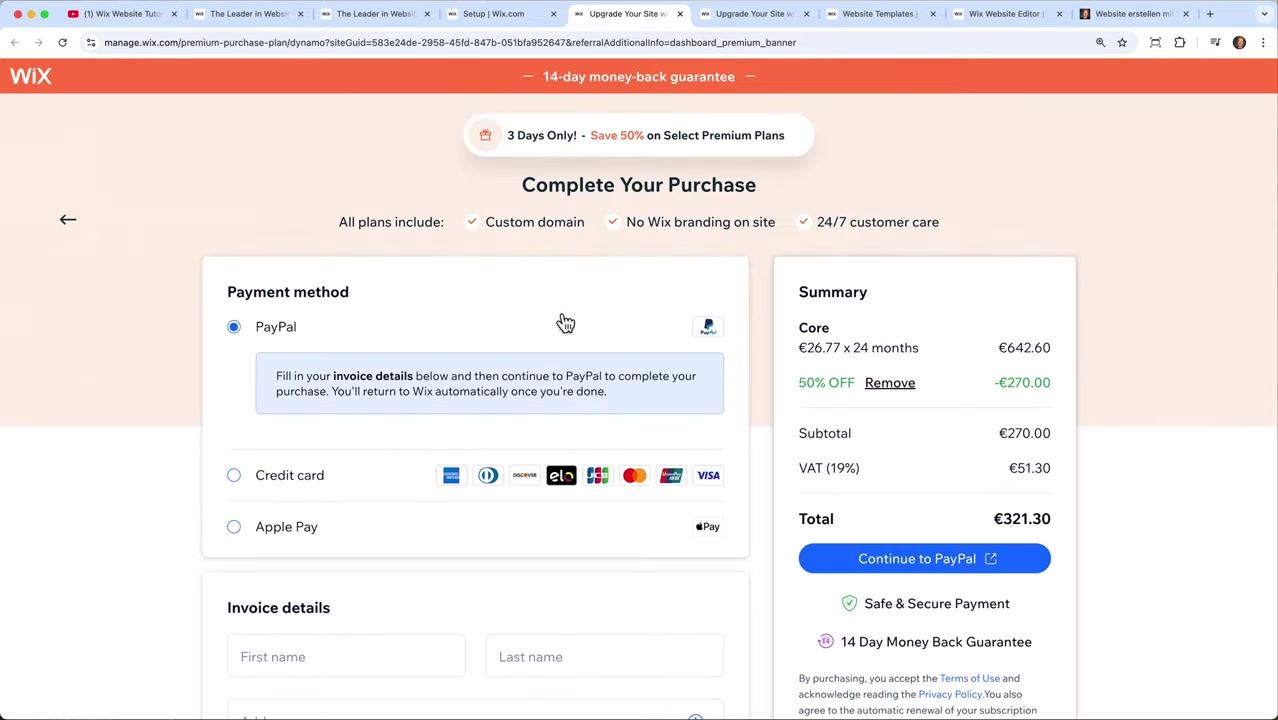The height and width of the screenshot is (720, 1278).
Task: Click the Apple Pay logo icon
Action: tap(708, 527)
